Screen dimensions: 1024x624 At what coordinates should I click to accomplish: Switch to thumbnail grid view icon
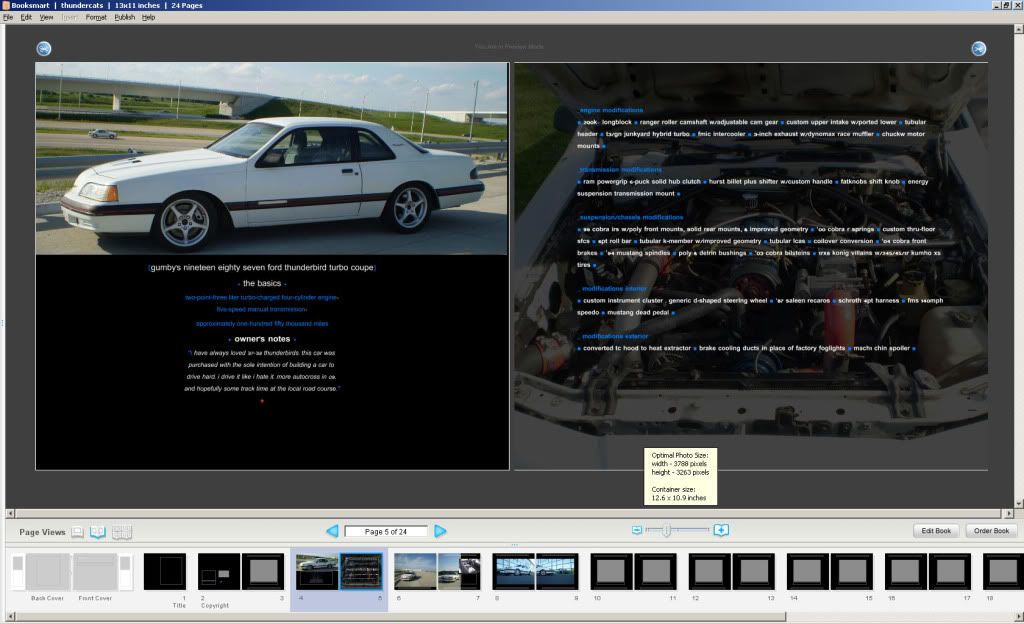(x=122, y=532)
